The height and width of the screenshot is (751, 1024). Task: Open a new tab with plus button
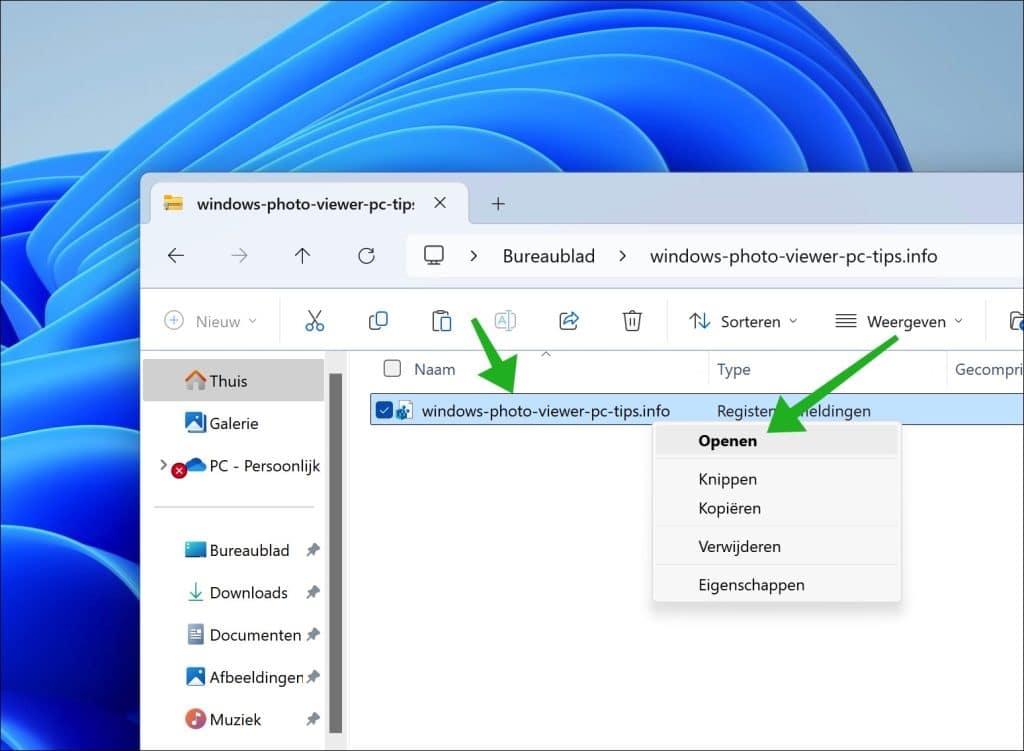click(x=498, y=204)
